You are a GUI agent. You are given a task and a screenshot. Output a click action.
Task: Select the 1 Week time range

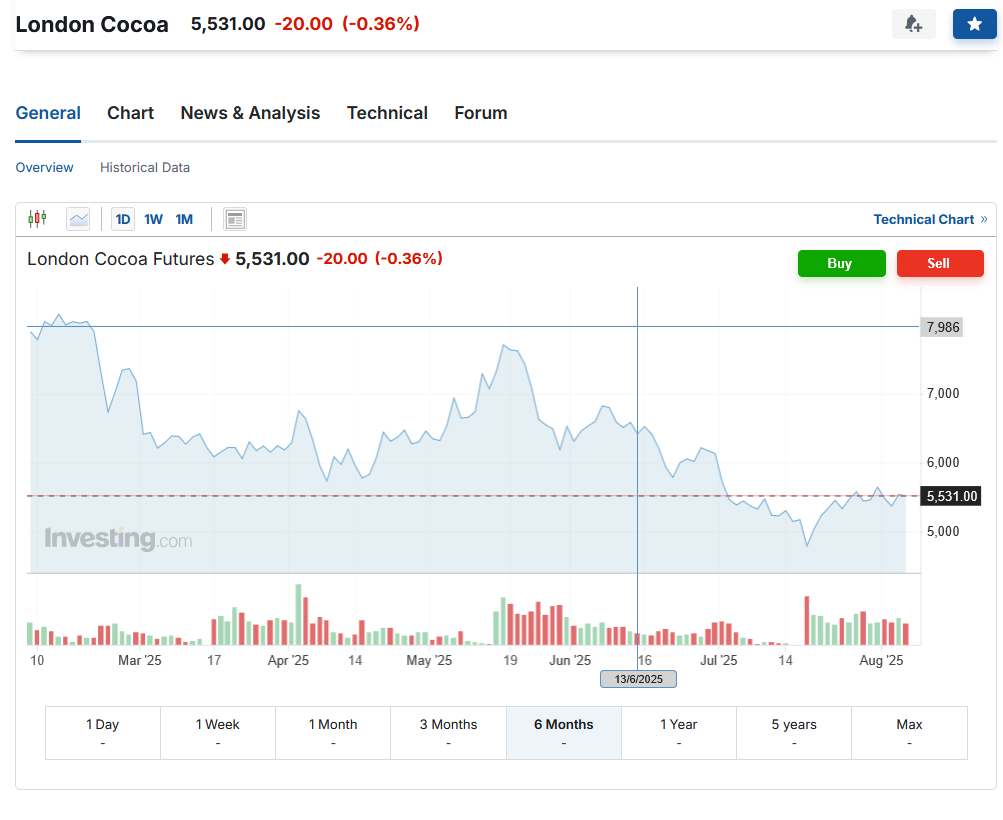[218, 733]
